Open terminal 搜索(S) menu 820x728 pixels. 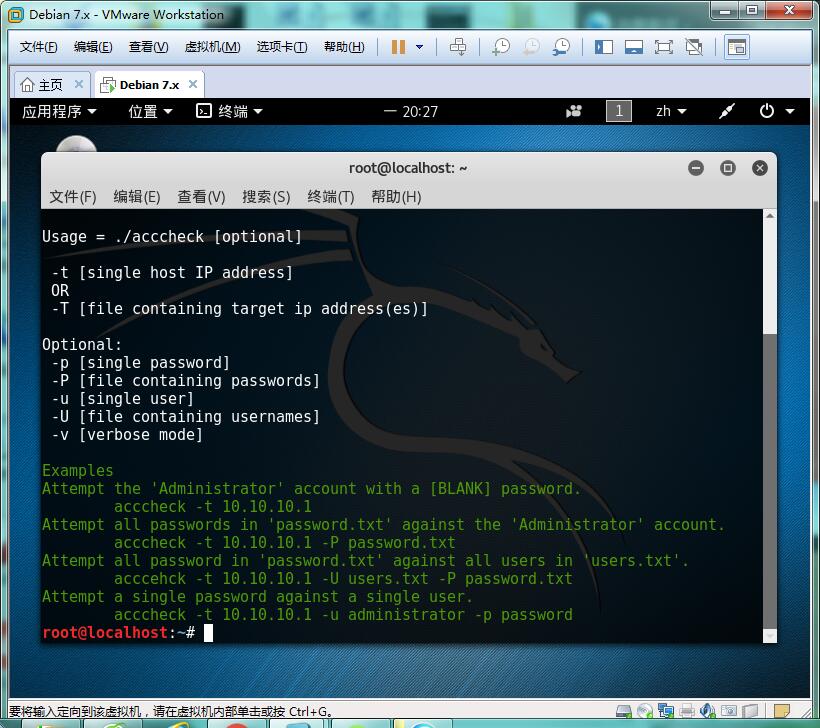pyautogui.click(x=266, y=197)
